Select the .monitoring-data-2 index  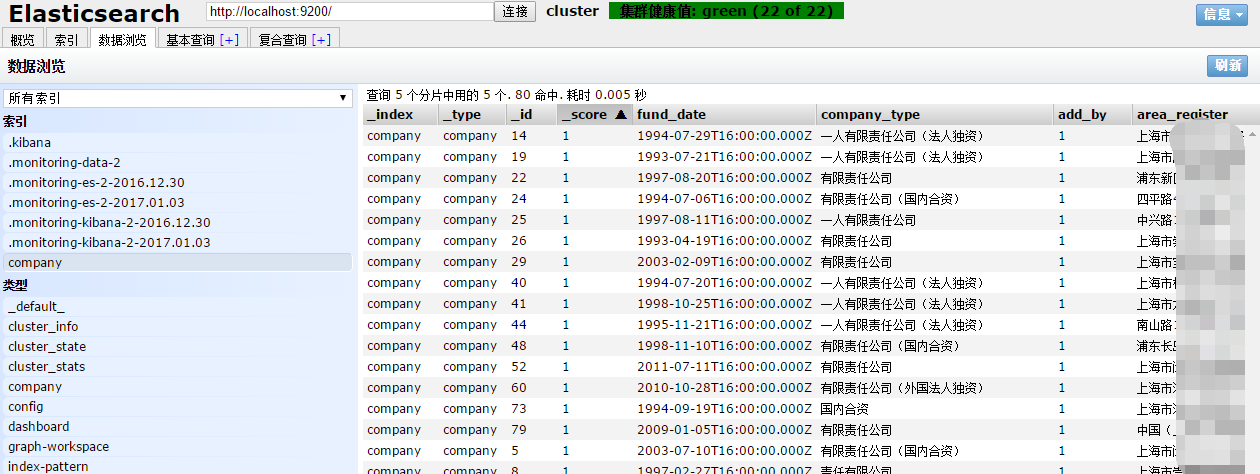pos(178,162)
